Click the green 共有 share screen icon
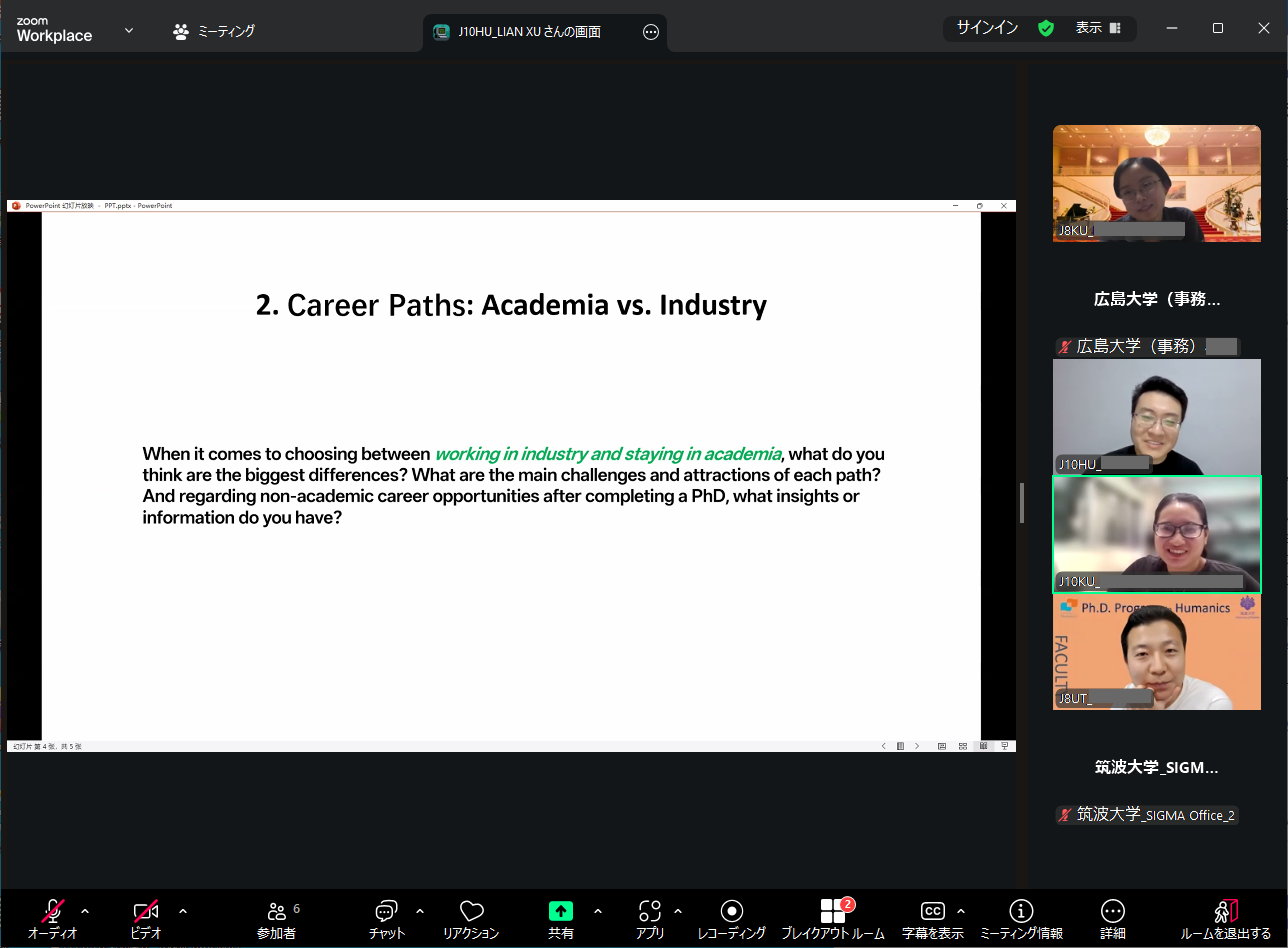The image size is (1288, 948). point(560,911)
